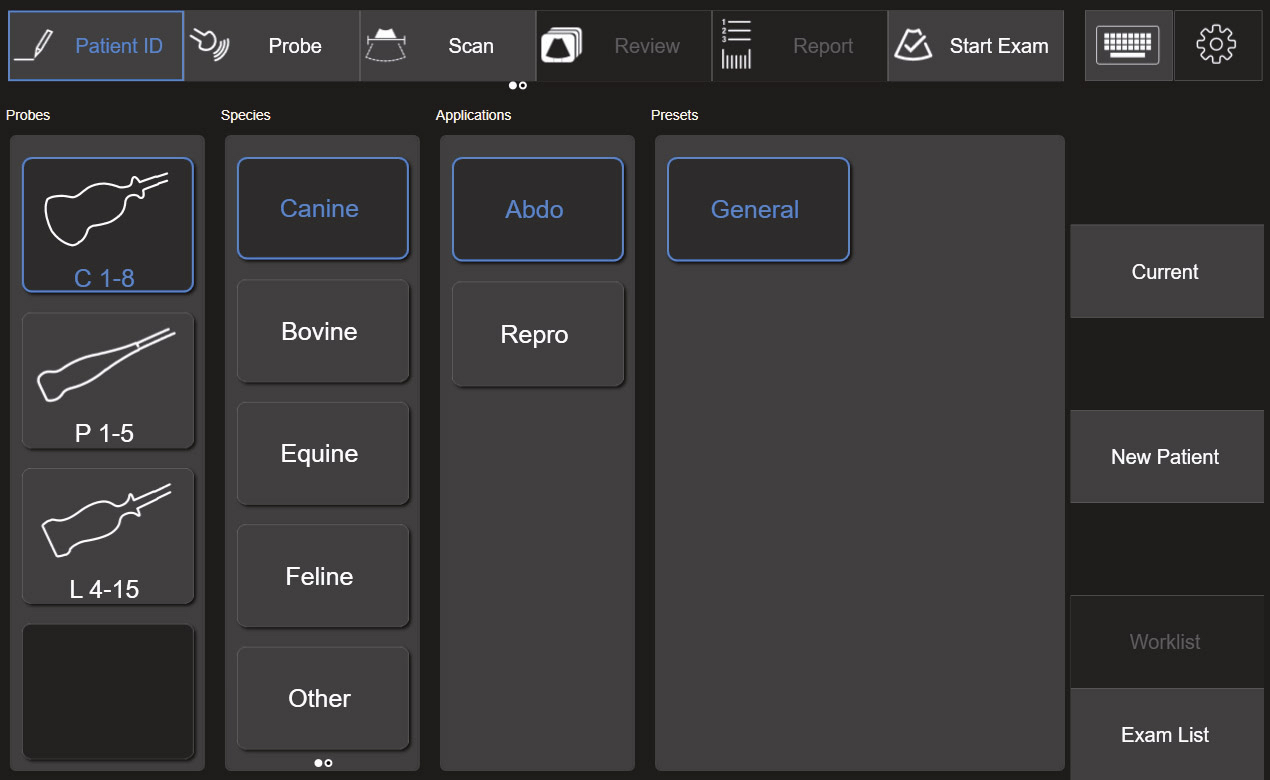Viewport: 1270px width, 780px height.
Task: Click the Current patient button
Action: coord(1167,272)
